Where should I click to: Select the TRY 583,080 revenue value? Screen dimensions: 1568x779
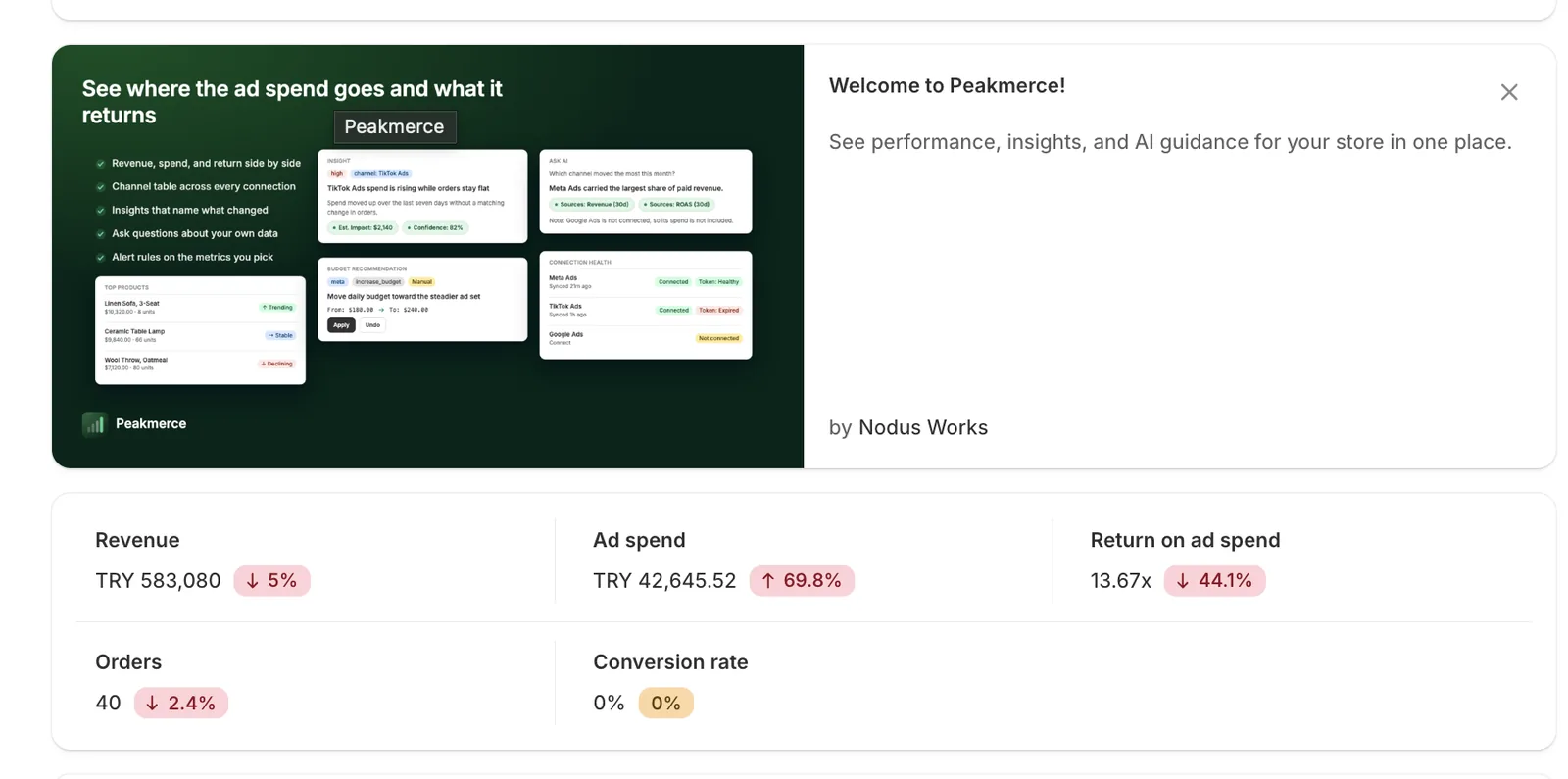click(158, 581)
